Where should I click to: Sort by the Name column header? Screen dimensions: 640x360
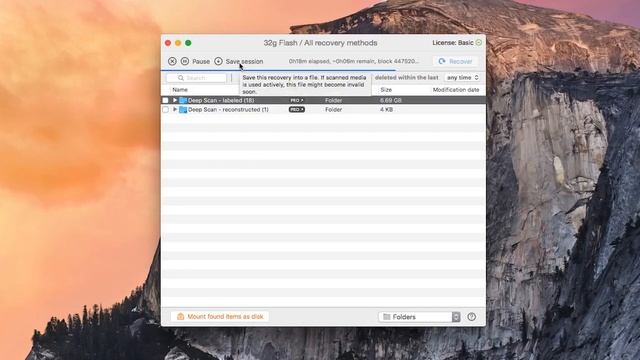click(x=180, y=90)
